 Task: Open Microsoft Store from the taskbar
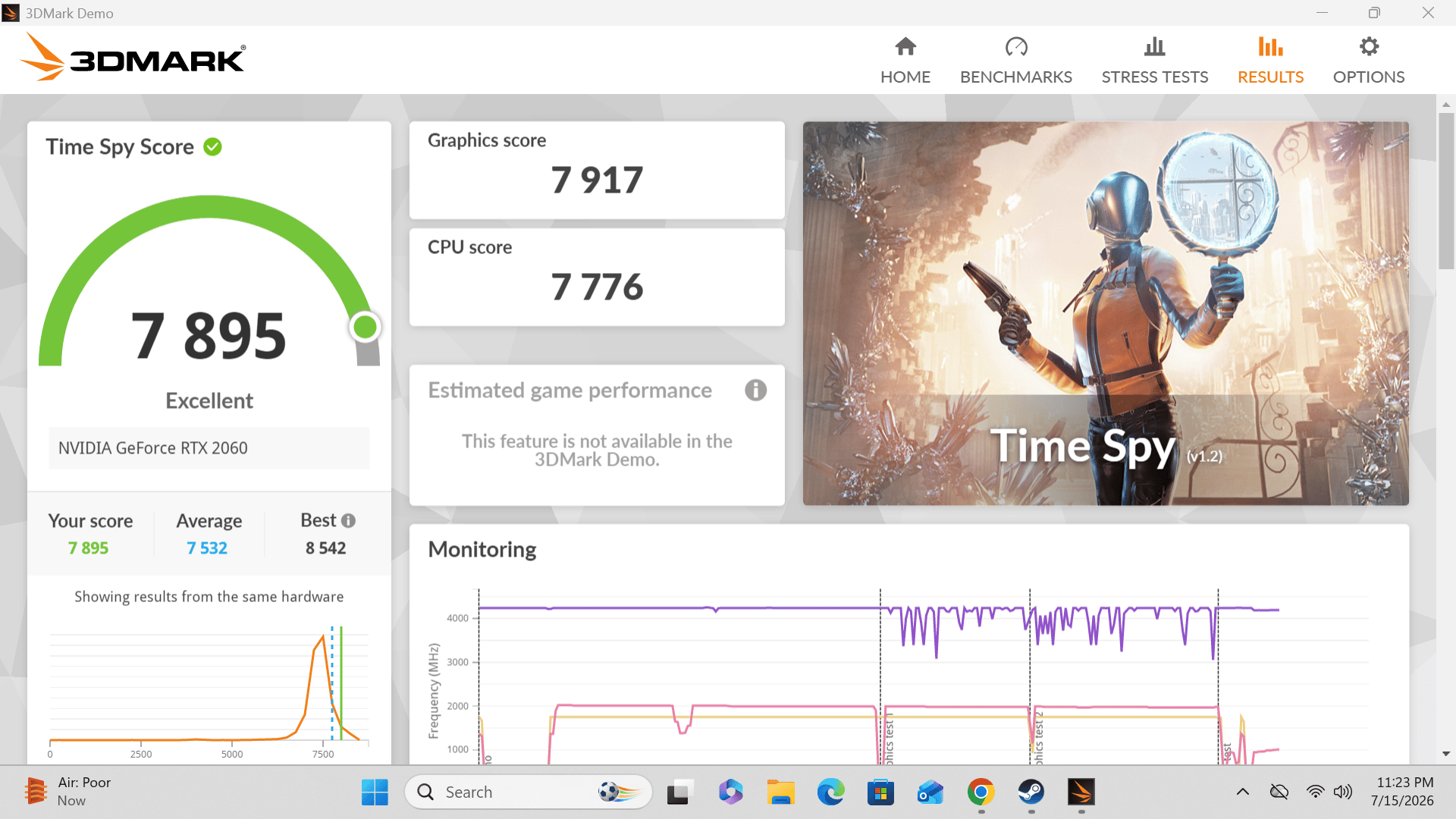[880, 792]
